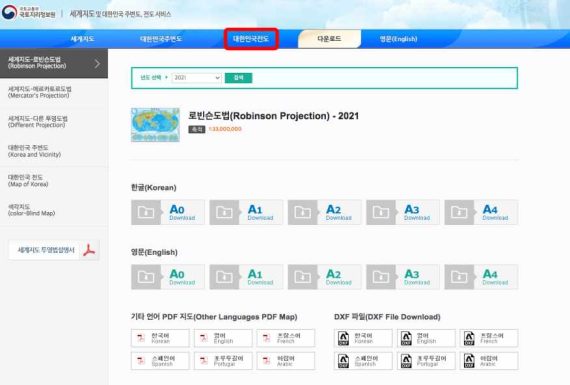Screen dimensions: 570x385
Task: Click Other Languages PDF Map heading
Action: coord(214,317)
